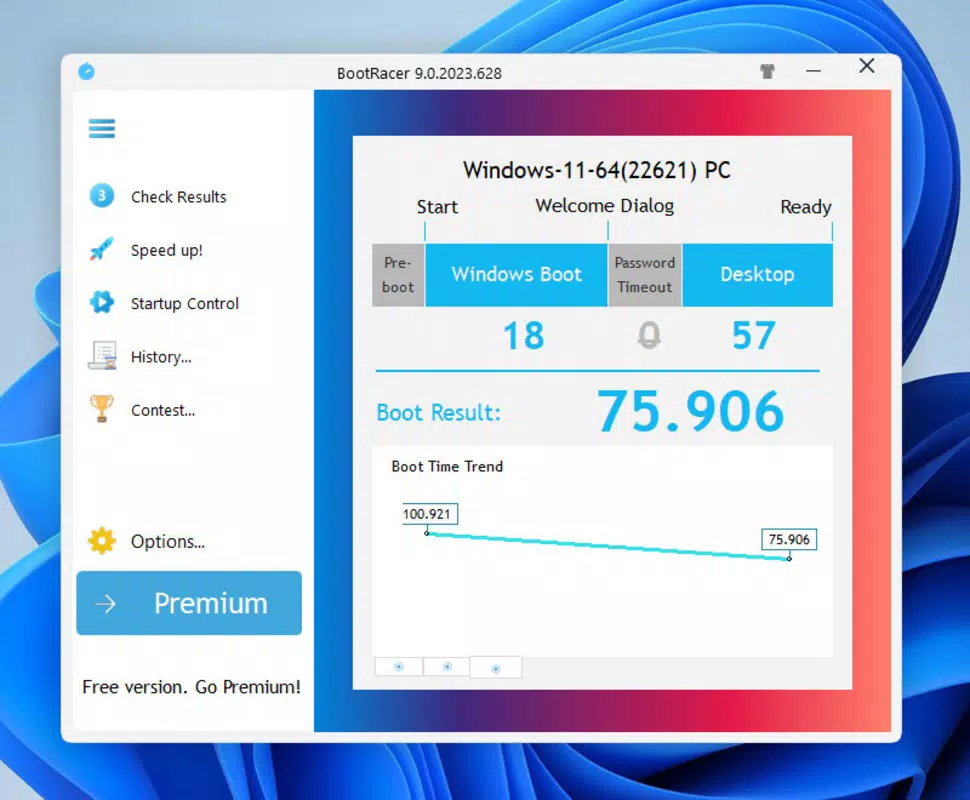Screen dimensions: 970x800
Task: Click the Start marker label
Action: 437,207
